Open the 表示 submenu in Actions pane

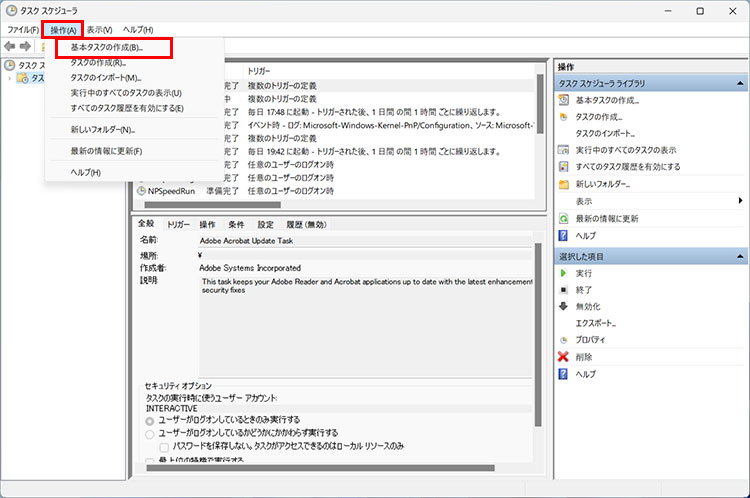pyautogui.click(x=591, y=201)
